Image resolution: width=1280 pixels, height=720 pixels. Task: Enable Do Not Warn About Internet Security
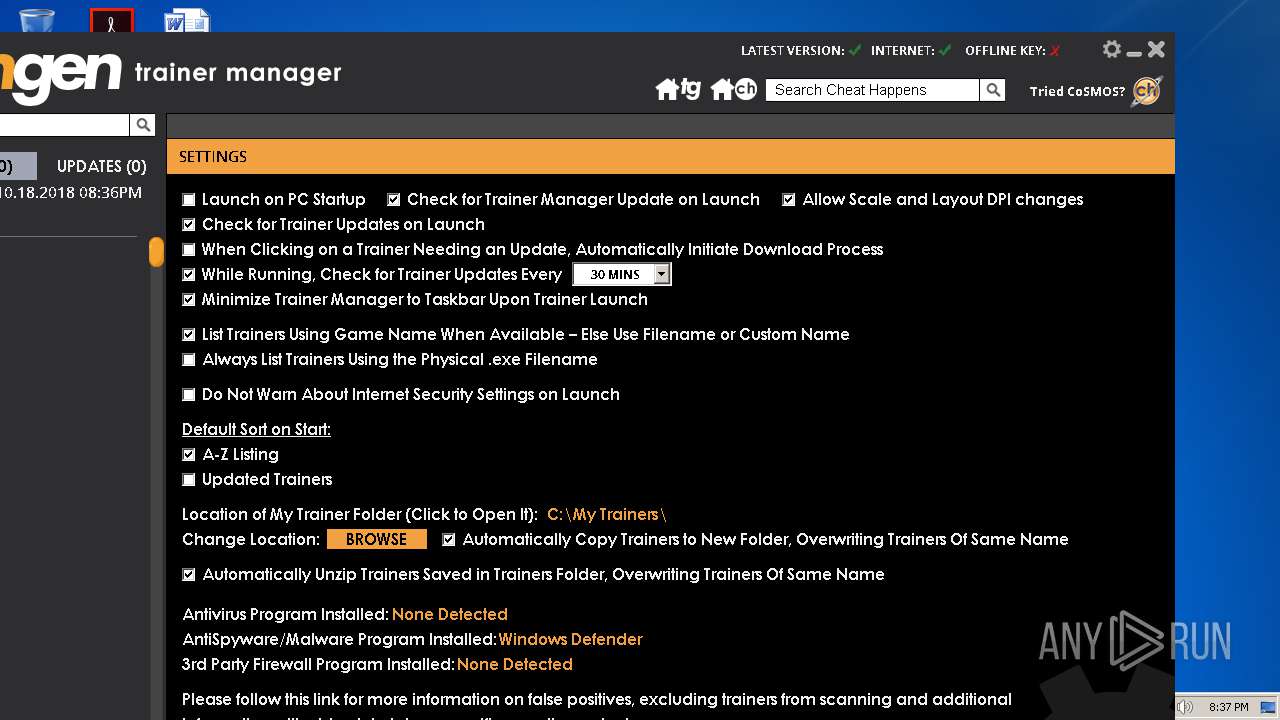189,395
